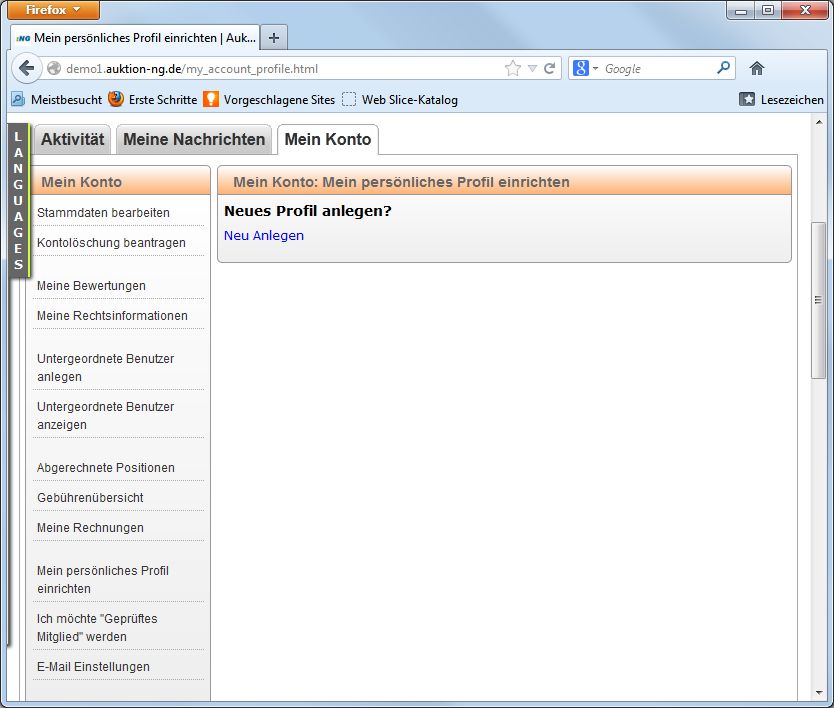Viewport: 834px width, 708px height.
Task: Click the Google search input field
Action: (657, 69)
